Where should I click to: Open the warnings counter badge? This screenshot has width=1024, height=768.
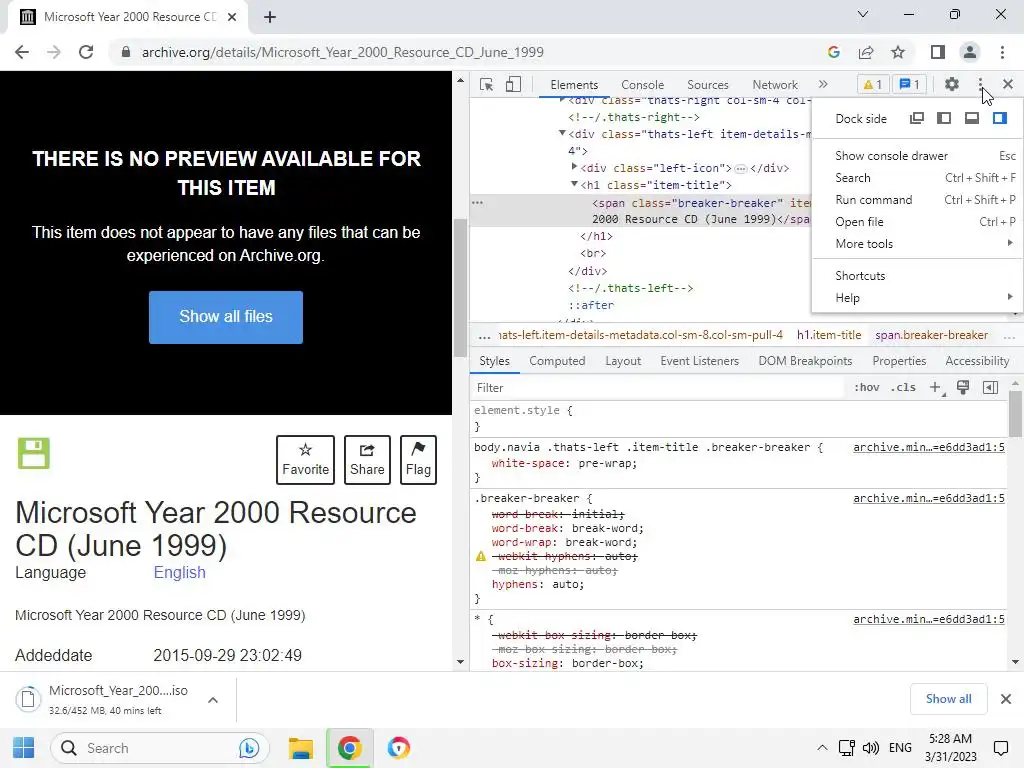pyautogui.click(x=872, y=84)
